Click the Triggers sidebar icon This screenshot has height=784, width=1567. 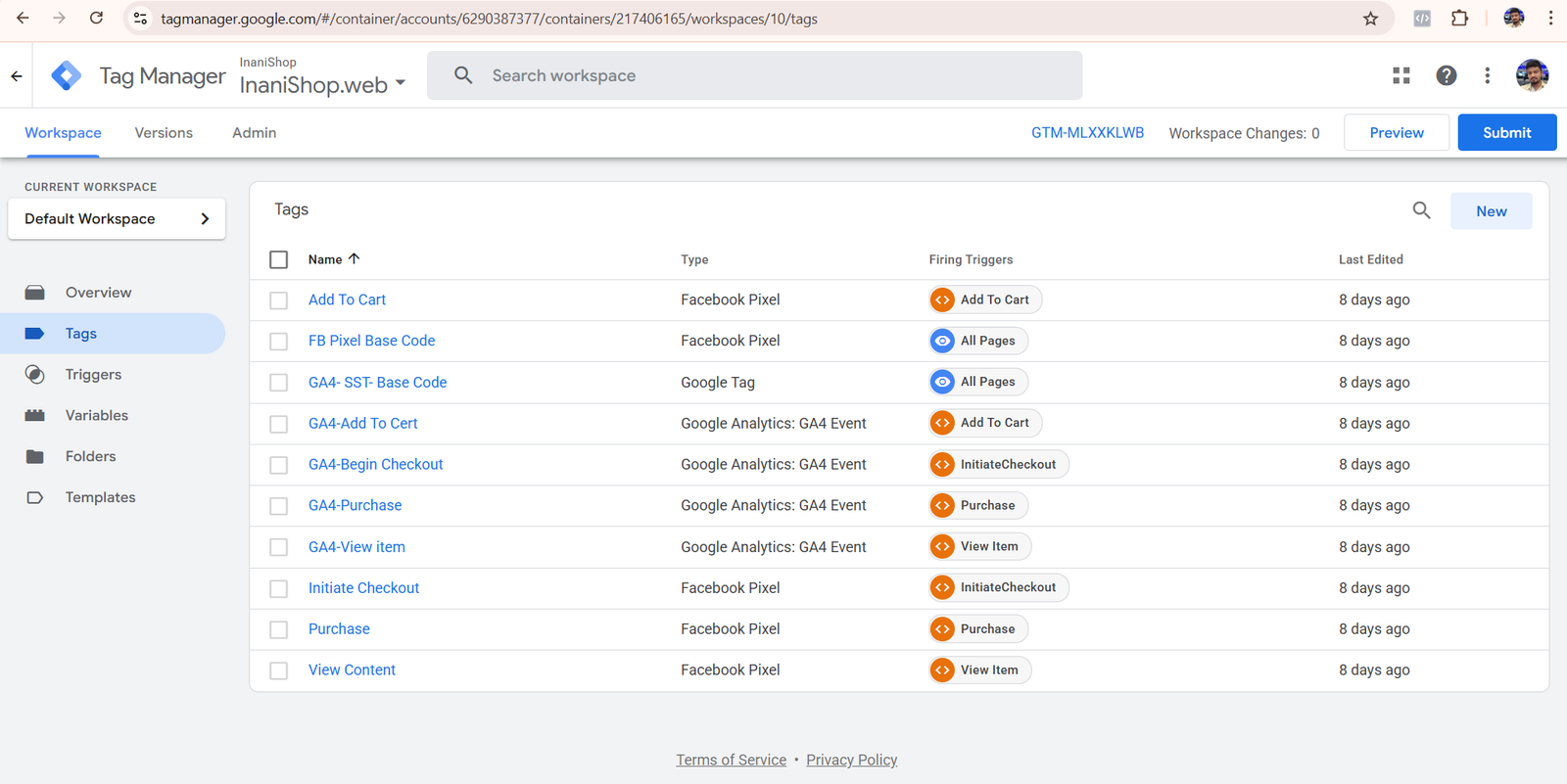point(35,375)
